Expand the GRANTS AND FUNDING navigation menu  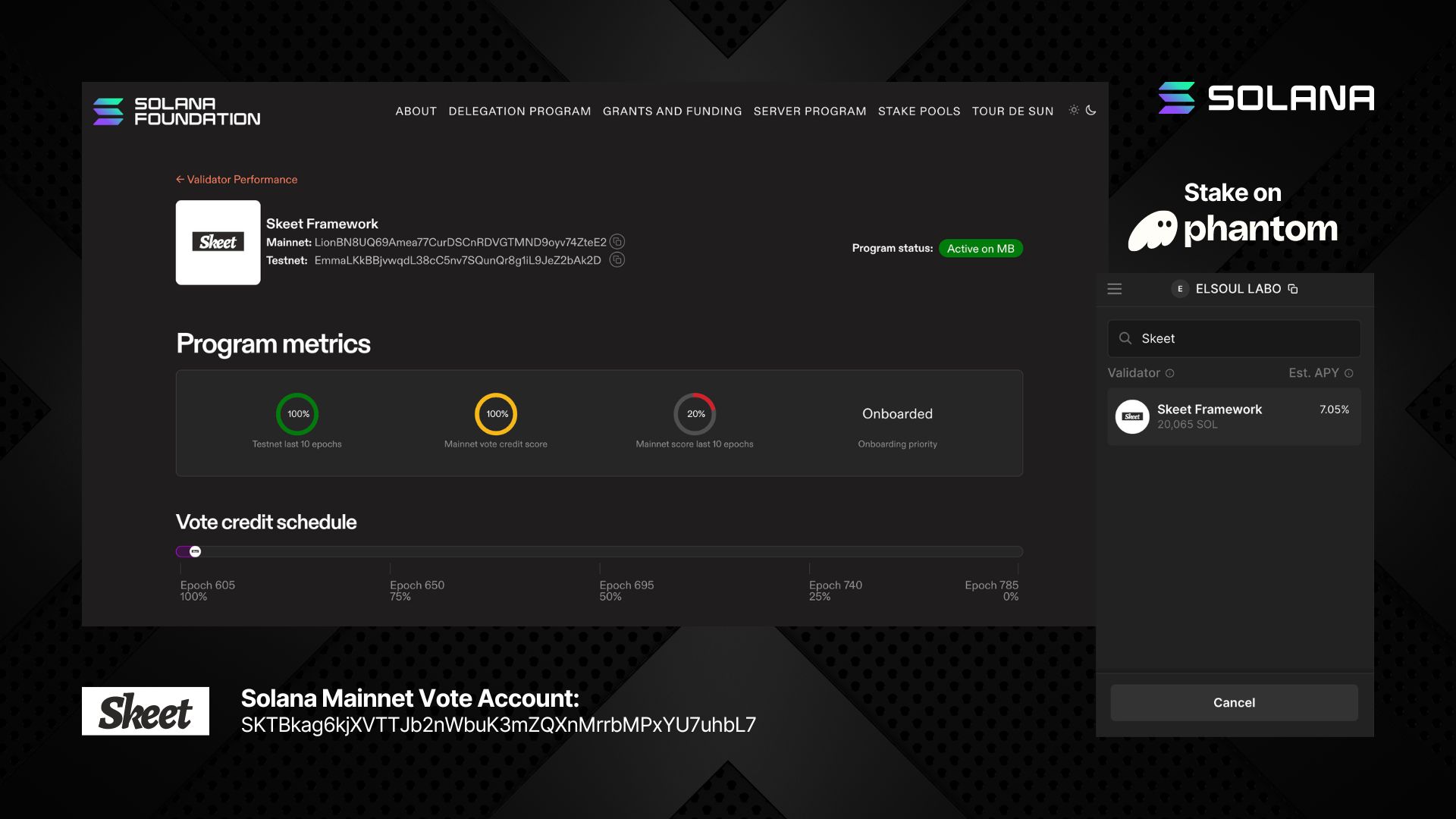[x=672, y=110]
